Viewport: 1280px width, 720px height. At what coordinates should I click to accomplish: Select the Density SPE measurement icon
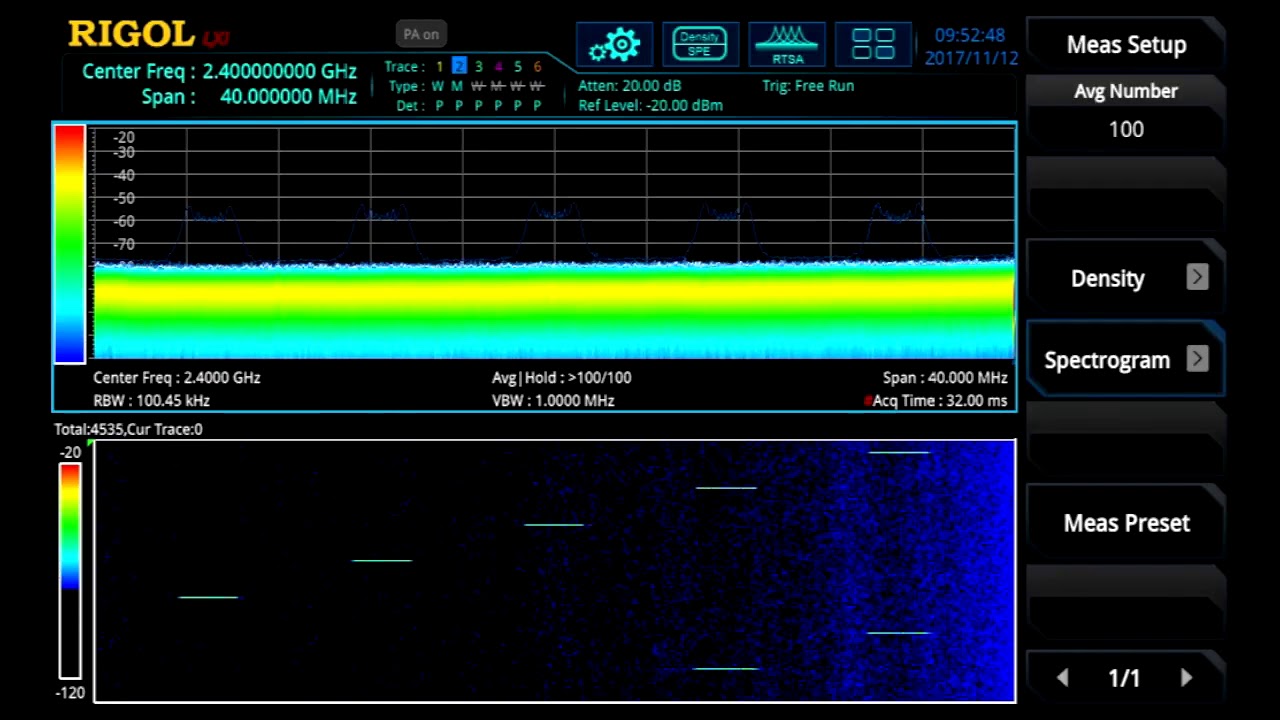[700, 45]
